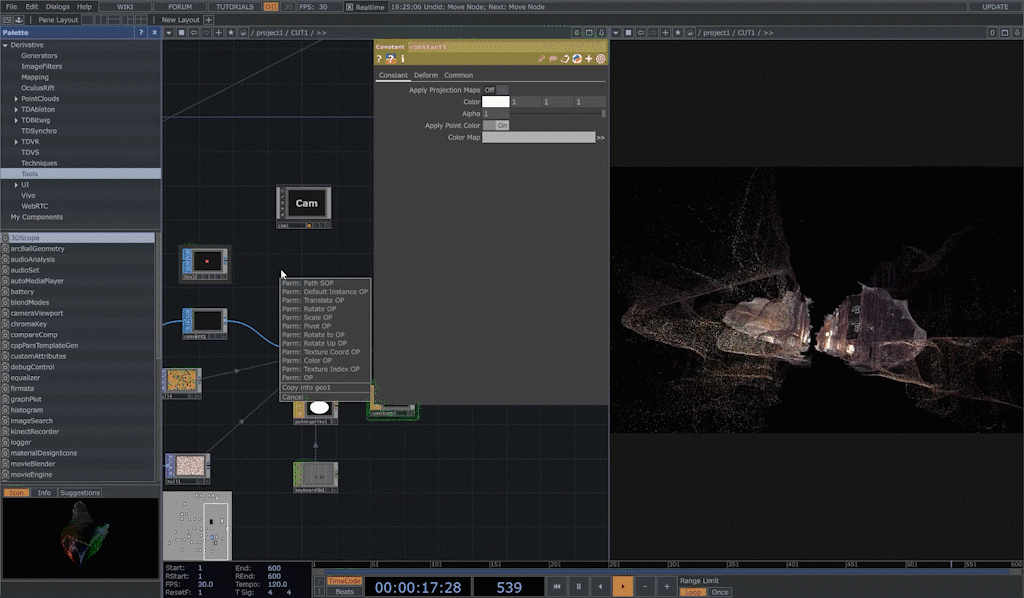
Task: Click the Loop range limit button
Action: point(692,592)
